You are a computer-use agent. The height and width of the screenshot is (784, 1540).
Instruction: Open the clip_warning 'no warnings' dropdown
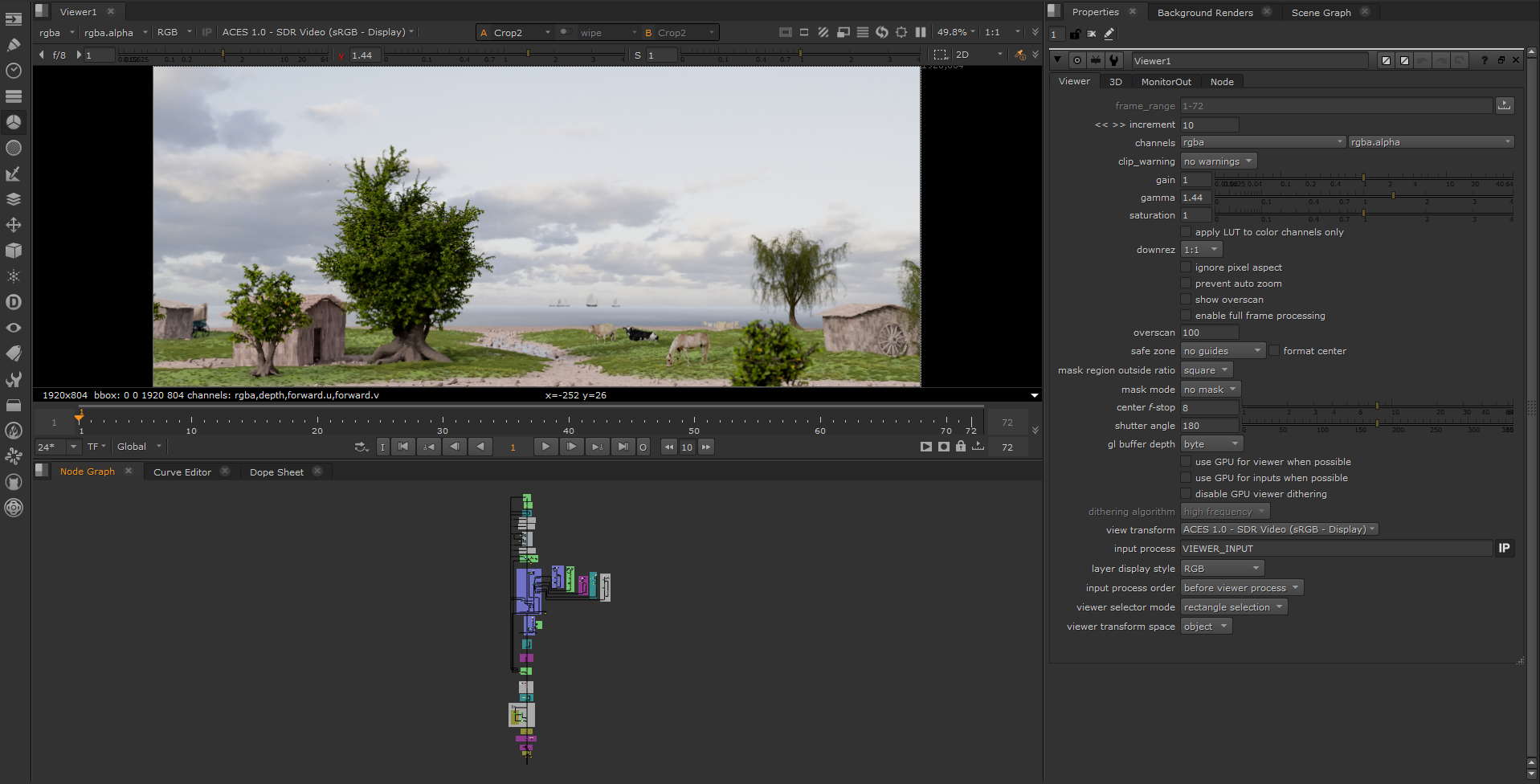[x=1218, y=161]
